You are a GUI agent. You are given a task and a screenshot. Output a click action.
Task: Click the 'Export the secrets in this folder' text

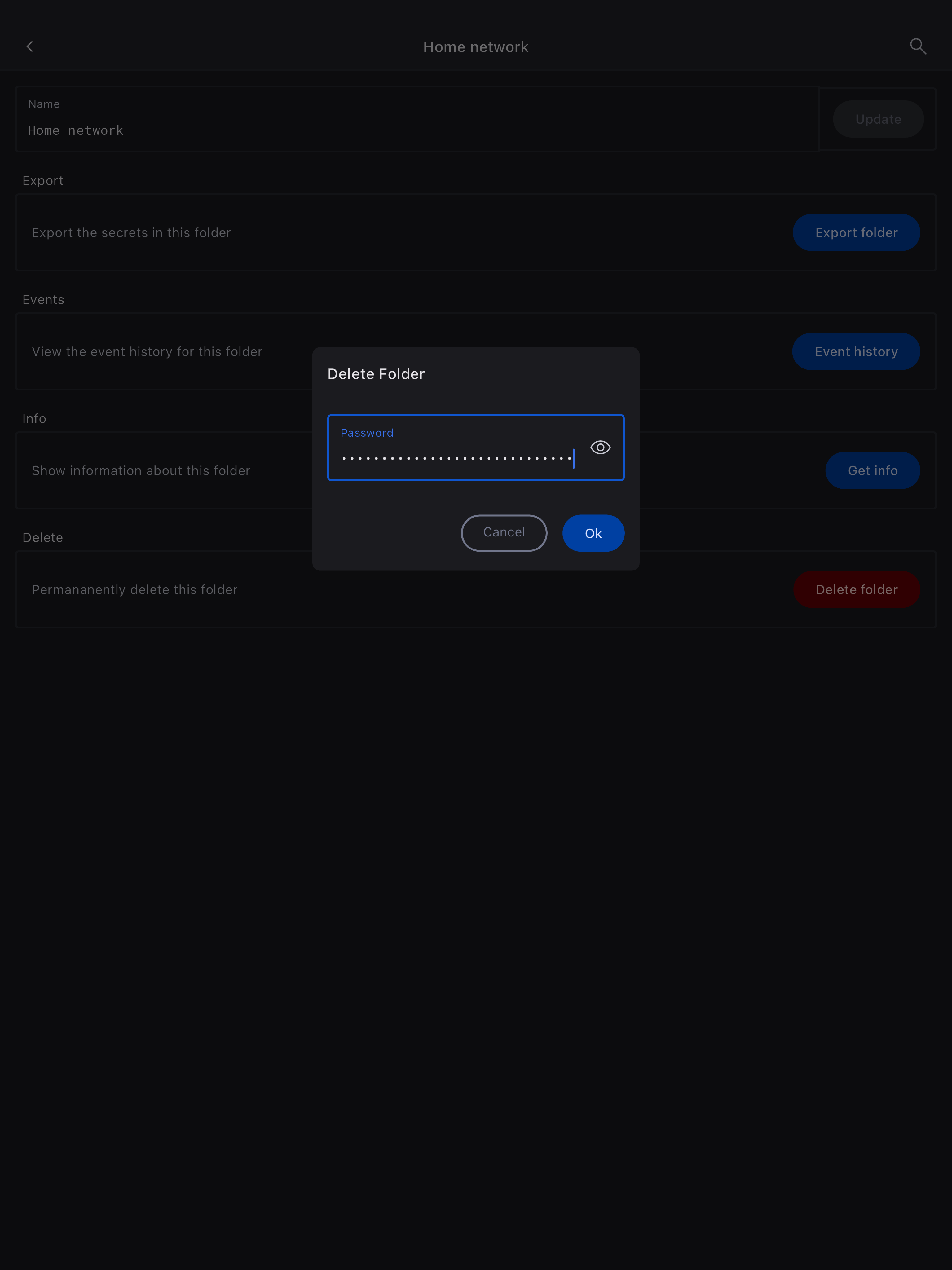click(131, 232)
